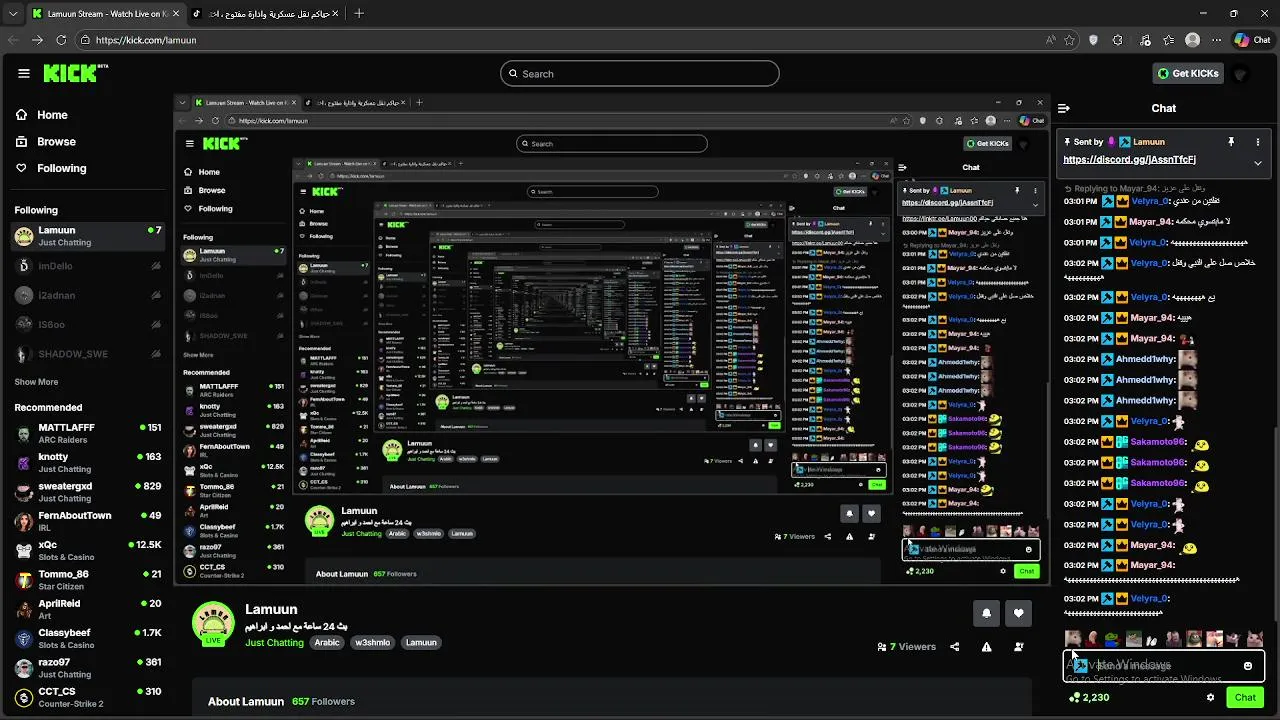Image resolution: width=1280 pixels, height=720 pixels.
Task: Click the large green Chat send button
Action: point(1245,697)
